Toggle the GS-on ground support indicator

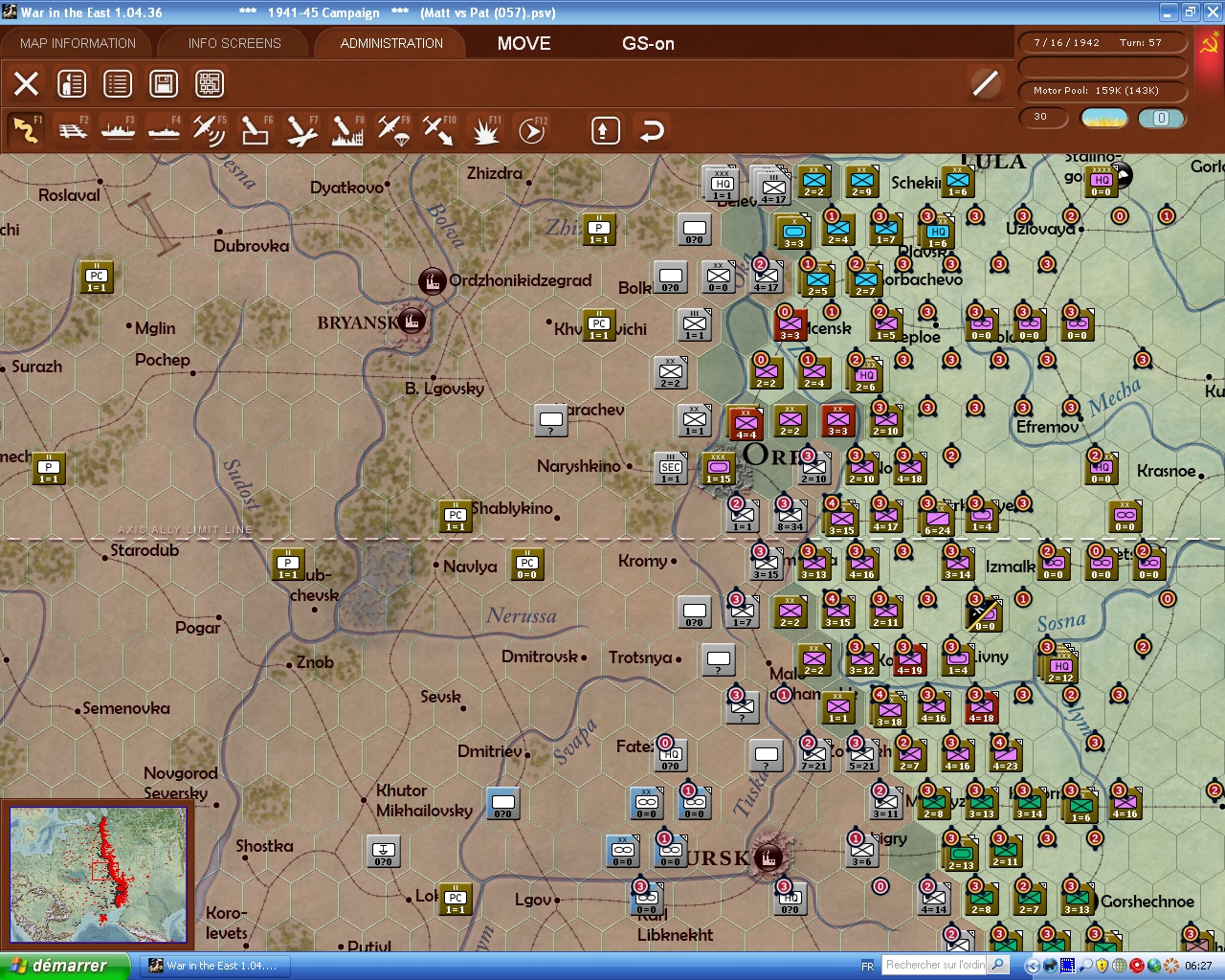[648, 43]
